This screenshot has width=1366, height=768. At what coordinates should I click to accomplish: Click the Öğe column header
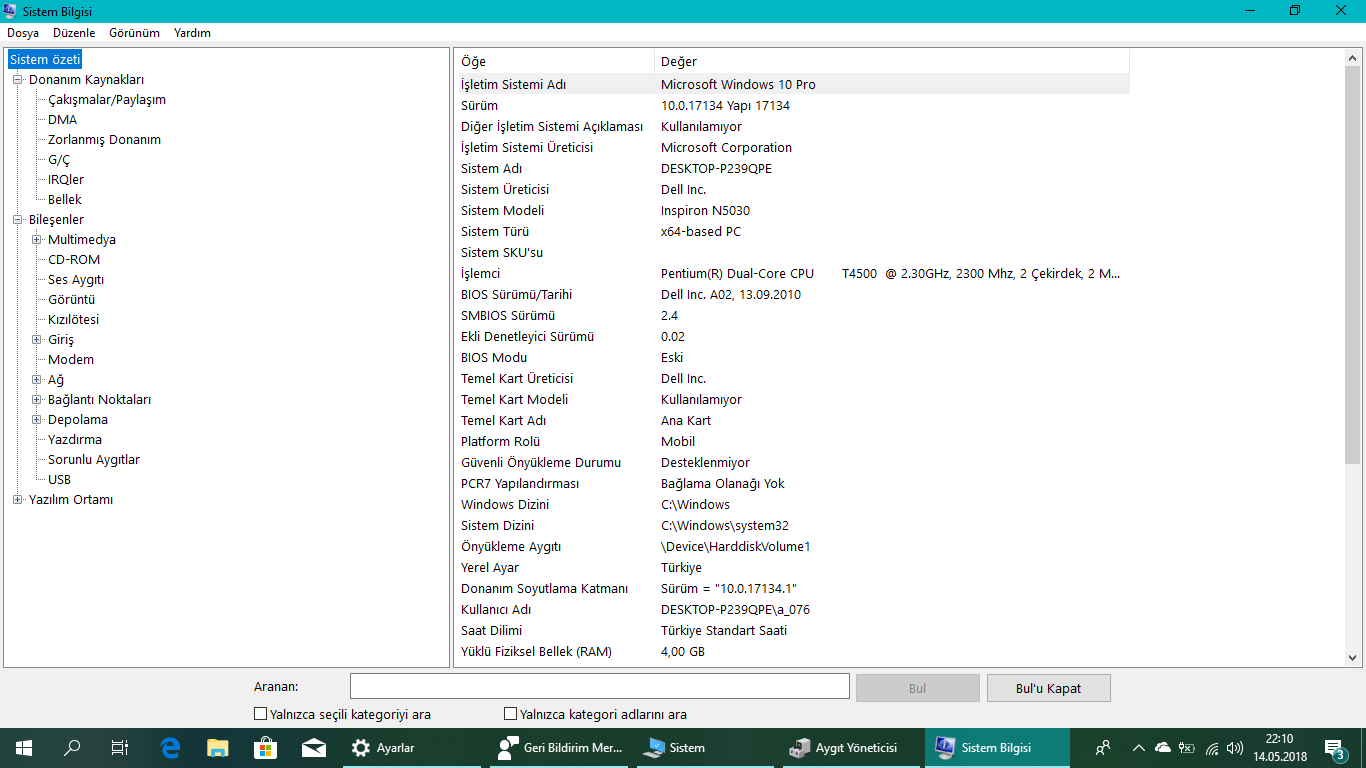(x=555, y=62)
